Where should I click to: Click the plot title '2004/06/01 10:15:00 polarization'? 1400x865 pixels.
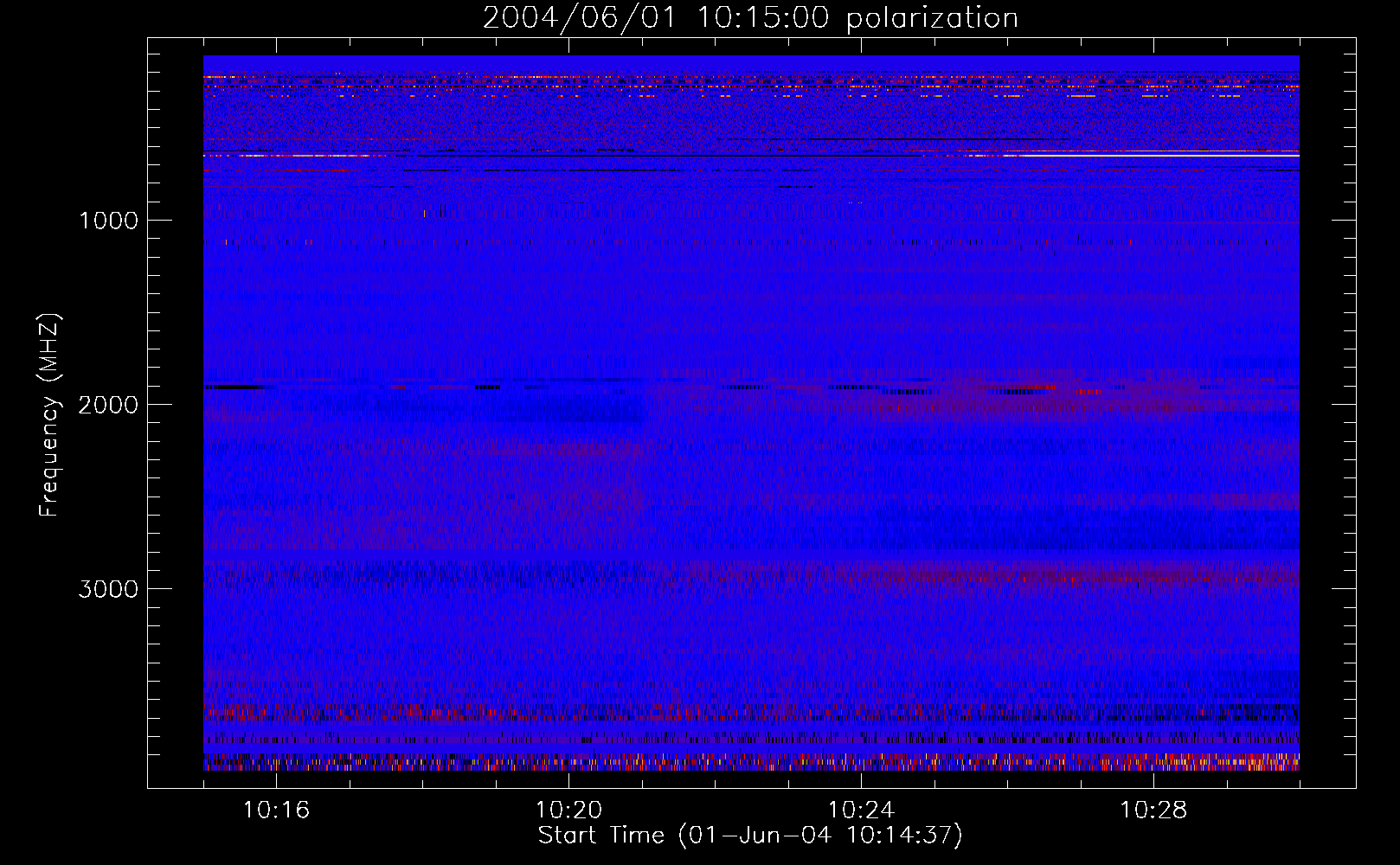click(750, 18)
